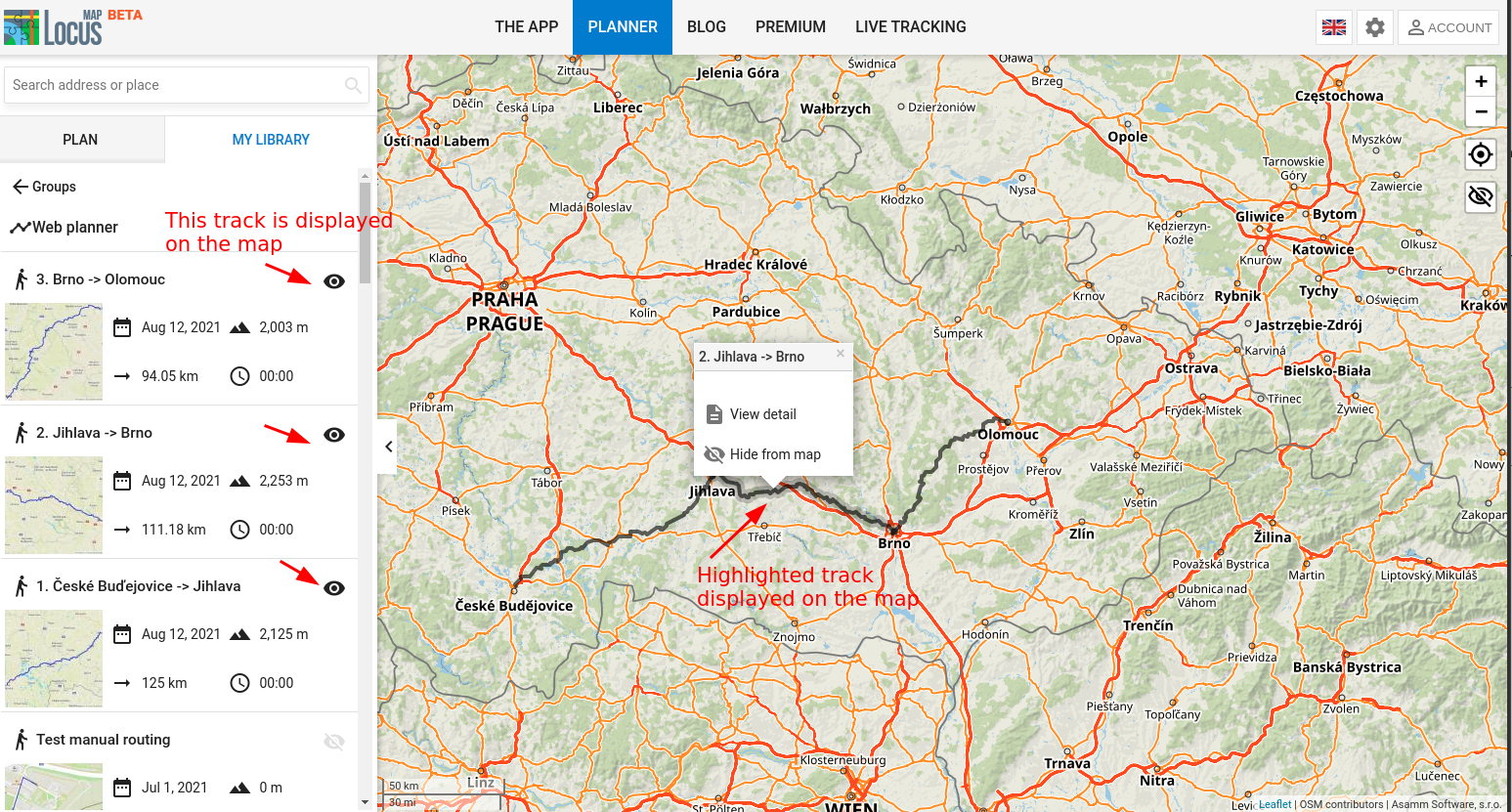Switch to the PLAN tab
This screenshot has height=812, width=1512.
pyautogui.click(x=80, y=140)
